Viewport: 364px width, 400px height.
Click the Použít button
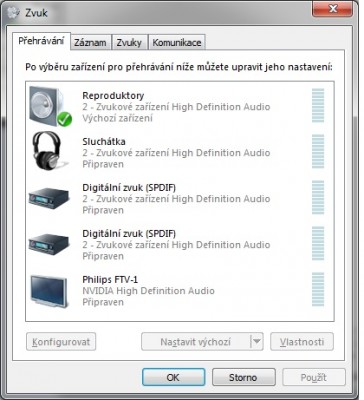pos(314,377)
